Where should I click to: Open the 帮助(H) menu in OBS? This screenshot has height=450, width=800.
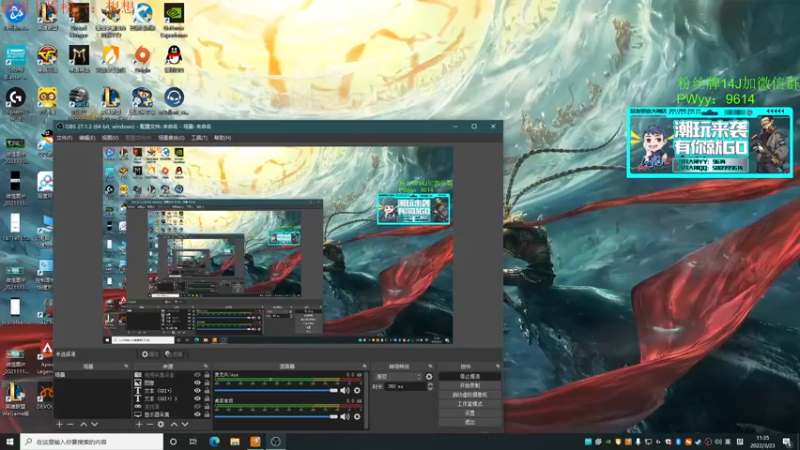(222, 138)
